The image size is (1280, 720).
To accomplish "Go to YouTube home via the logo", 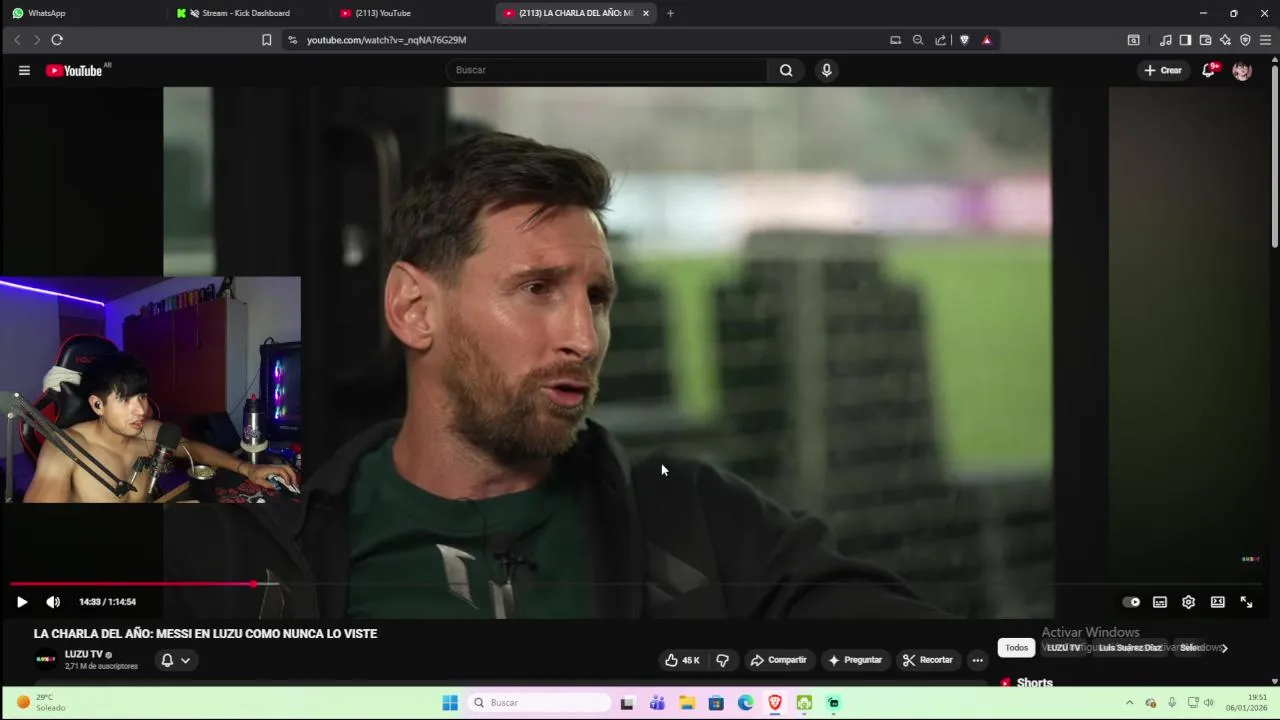I will (x=75, y=70).
